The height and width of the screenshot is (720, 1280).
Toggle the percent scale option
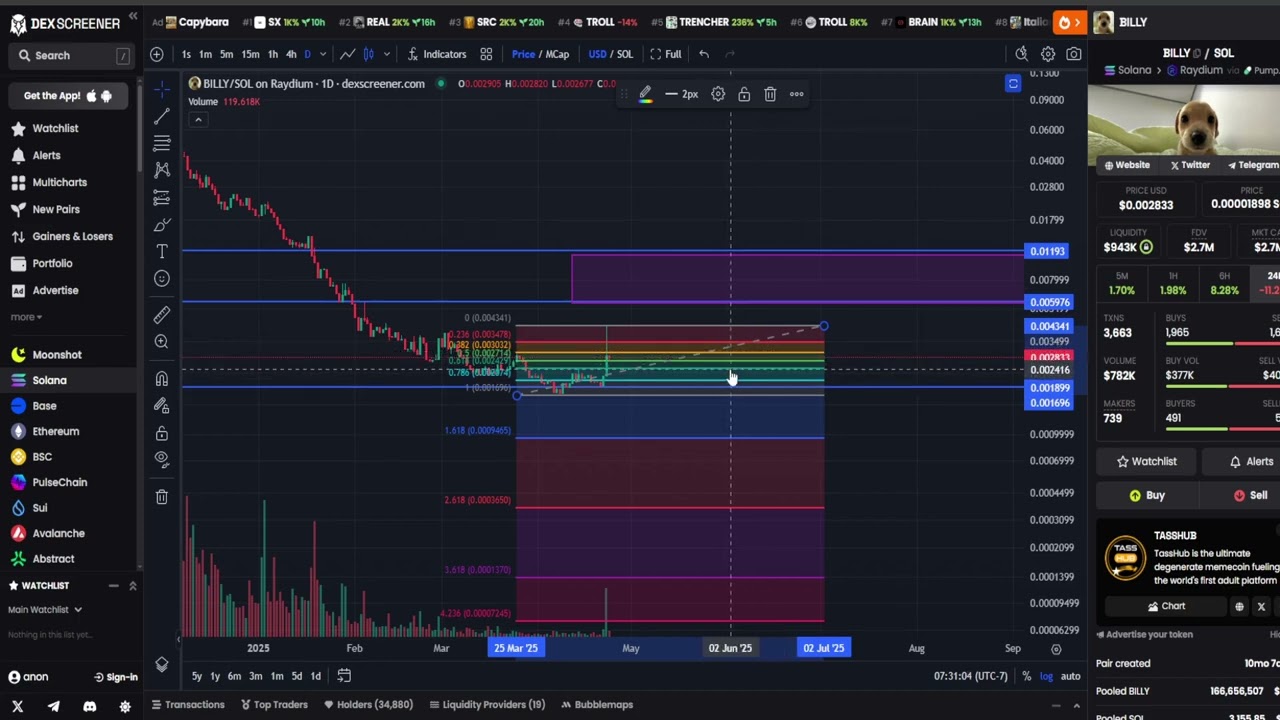pos(1026,676)
